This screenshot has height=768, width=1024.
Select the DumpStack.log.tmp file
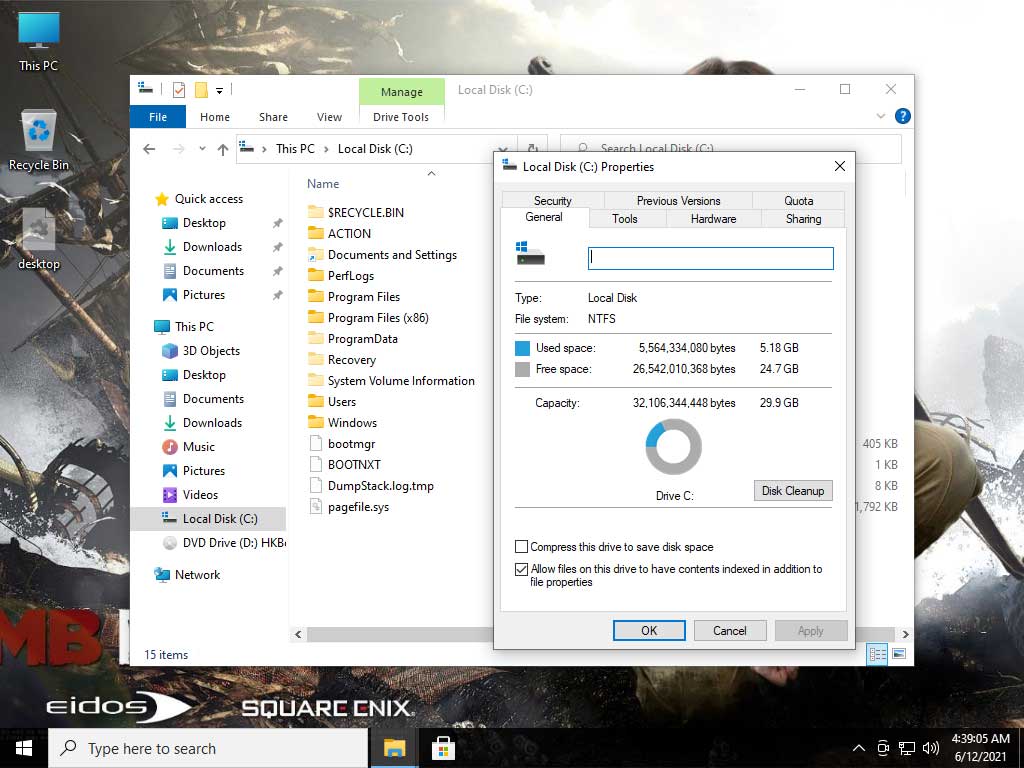tap(381, 485)
